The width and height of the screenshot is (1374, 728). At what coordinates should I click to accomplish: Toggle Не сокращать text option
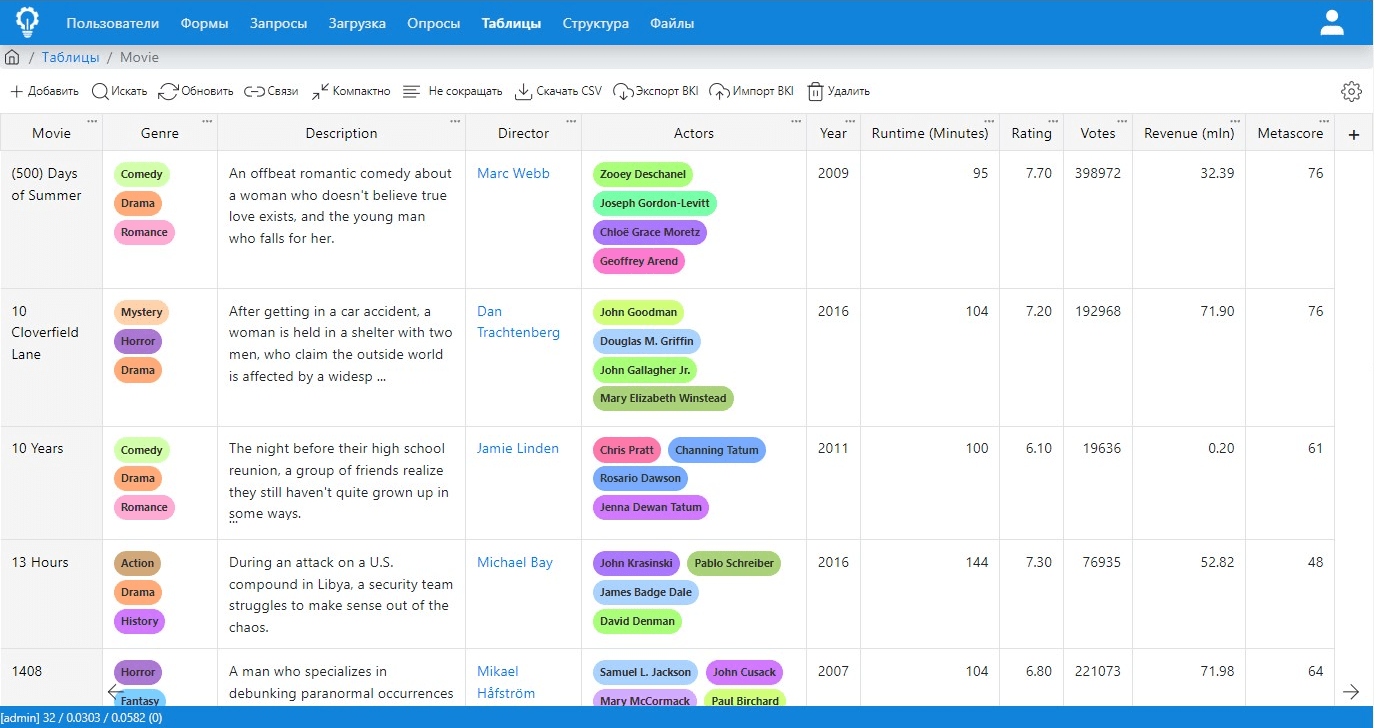(x=452, y=91)
